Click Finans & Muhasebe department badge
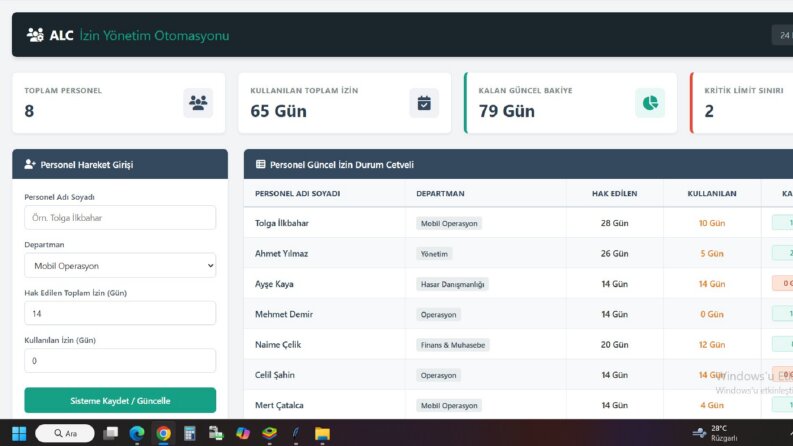 pos(453,345)
